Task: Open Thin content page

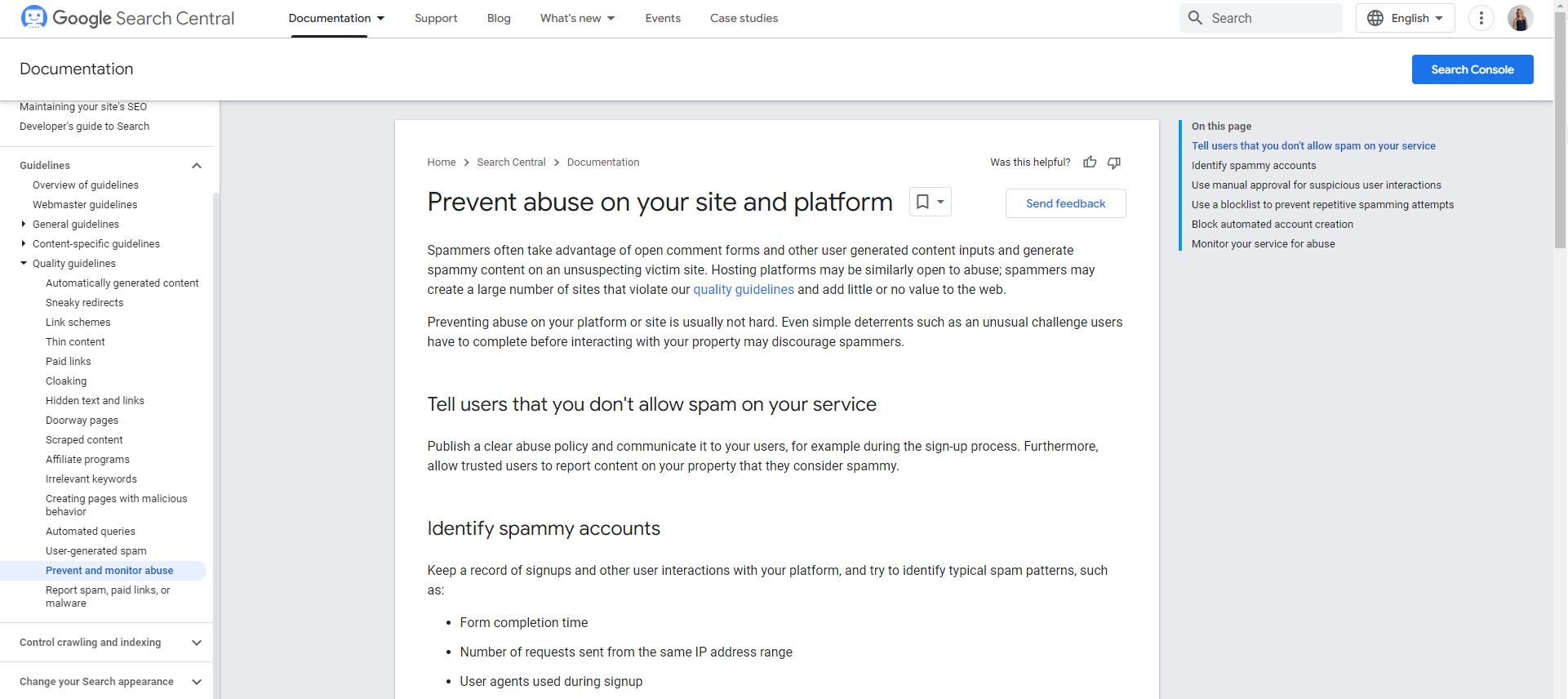Action: tap(75, 342)
